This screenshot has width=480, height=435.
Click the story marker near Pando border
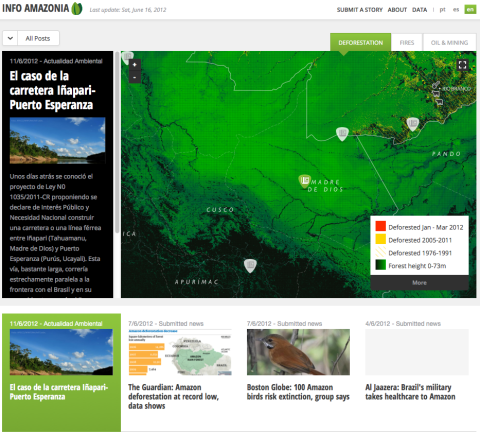(413, 124)
